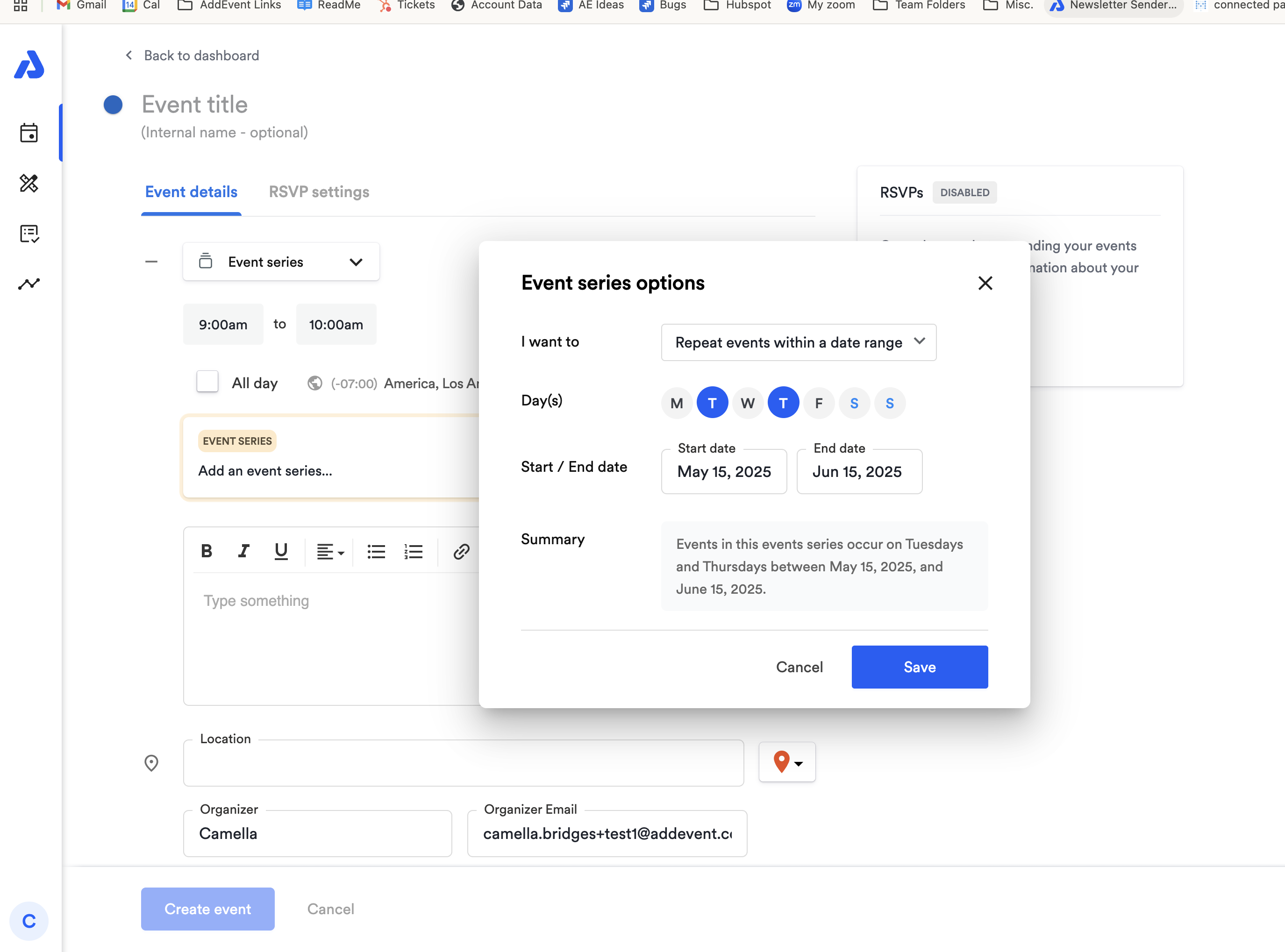Image resolution: width=1285 pixels, height=952 pixels.
Task: Open the analytics graph sidebar icon
Action: tap(29, 284)
